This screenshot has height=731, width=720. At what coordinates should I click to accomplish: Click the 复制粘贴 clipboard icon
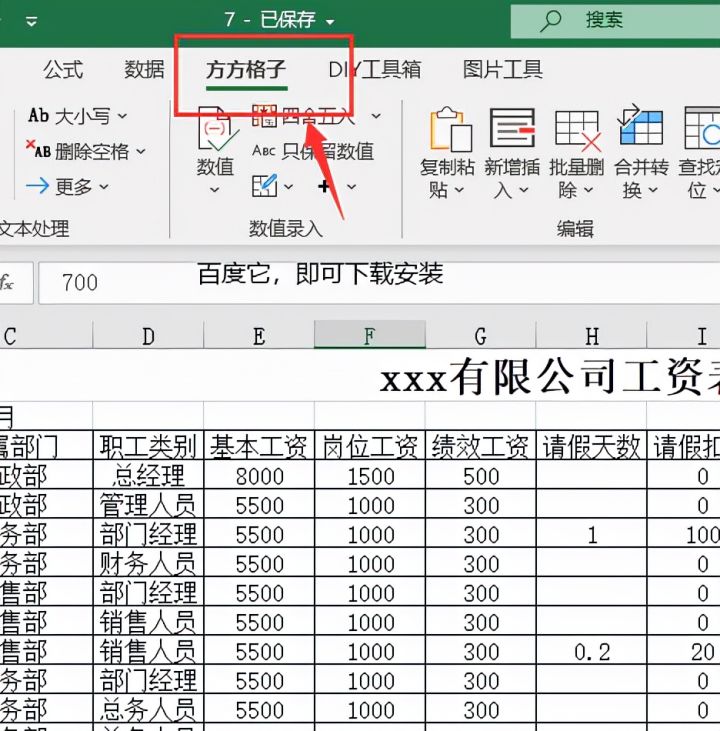(x=450, y=129)
